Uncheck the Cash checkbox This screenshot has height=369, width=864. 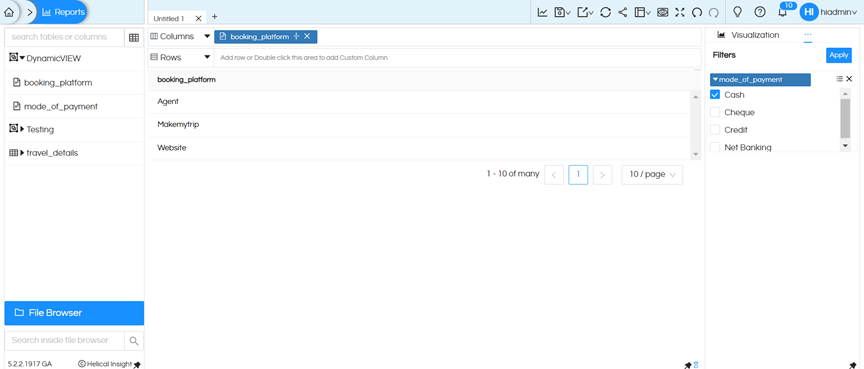pyautogui.click(x=715, y=95)
